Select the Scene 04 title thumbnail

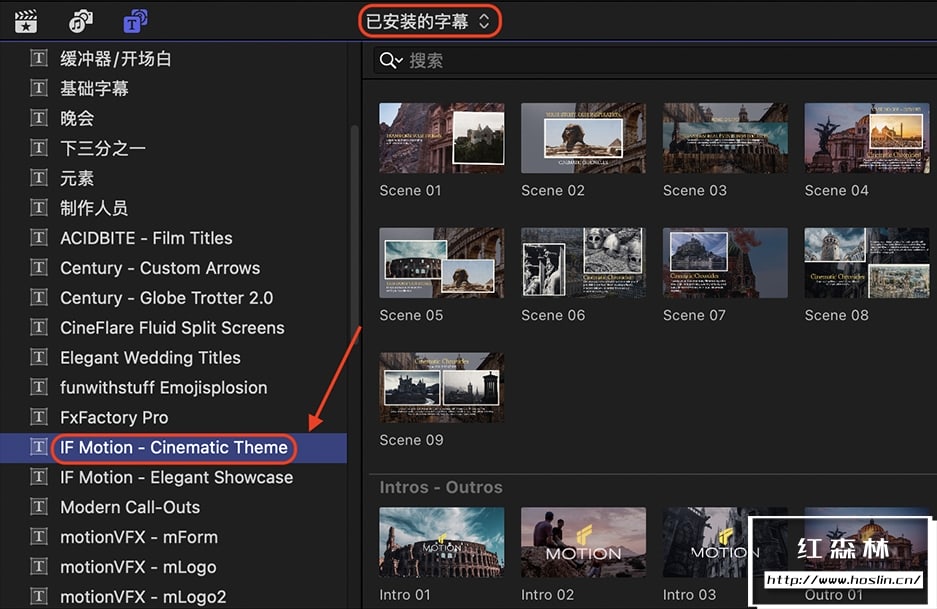tap(866, 138)
